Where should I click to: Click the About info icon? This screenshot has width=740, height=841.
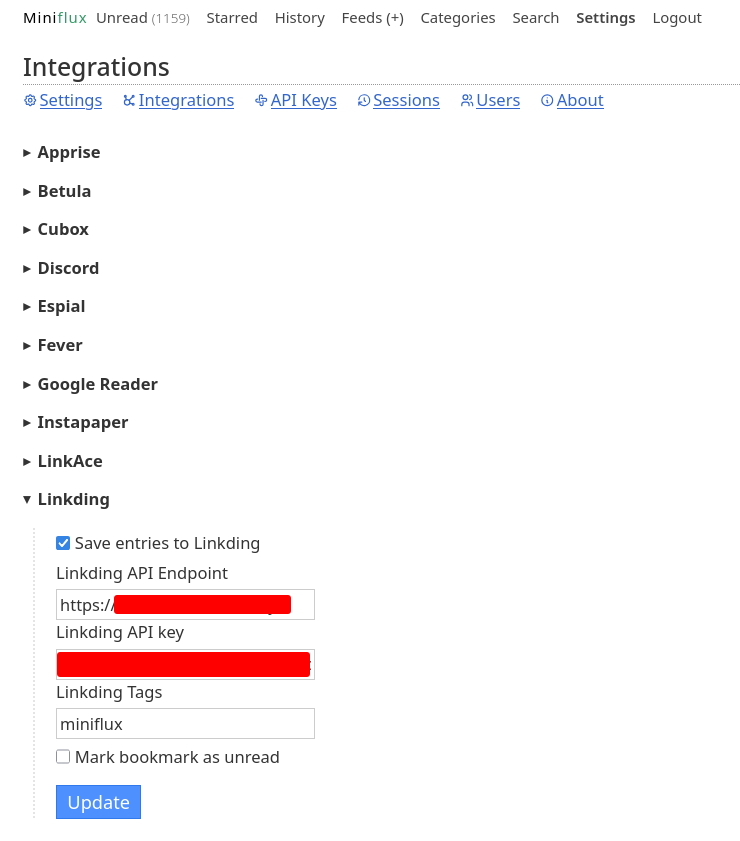click(x=547, y=101)
